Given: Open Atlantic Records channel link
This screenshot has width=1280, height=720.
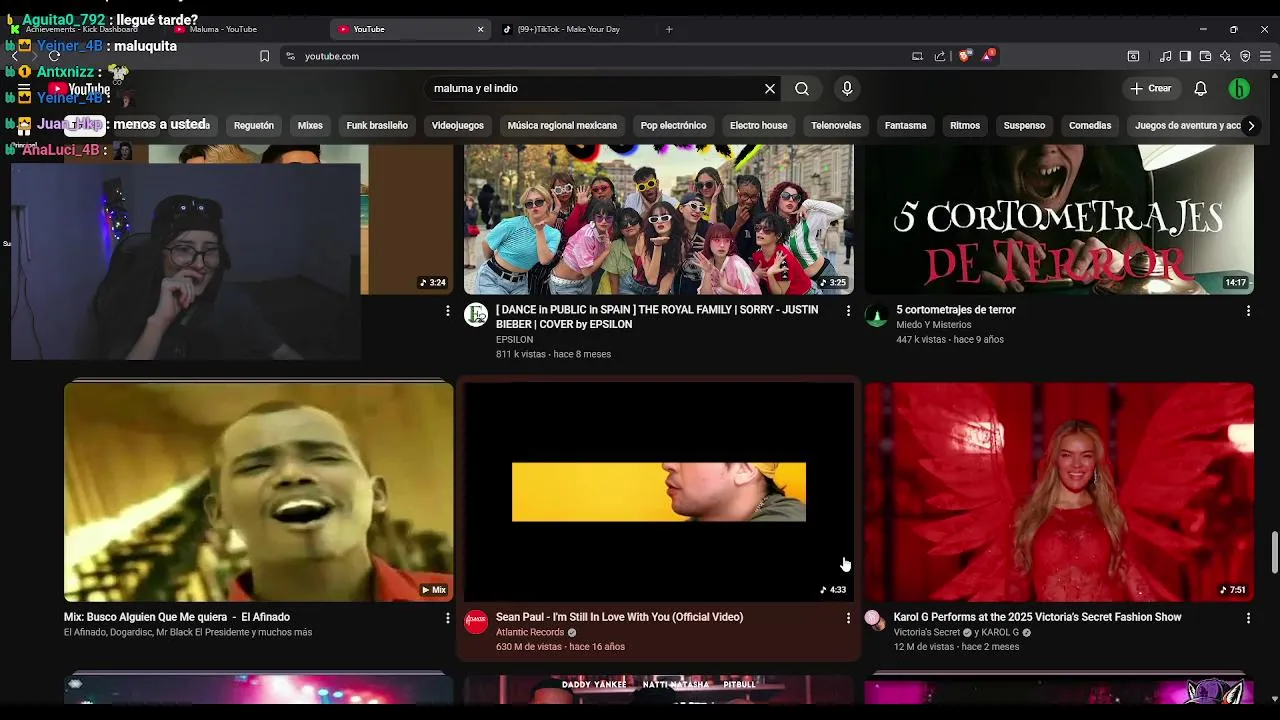Looking at the screenshot, I should tap(530, 633).
